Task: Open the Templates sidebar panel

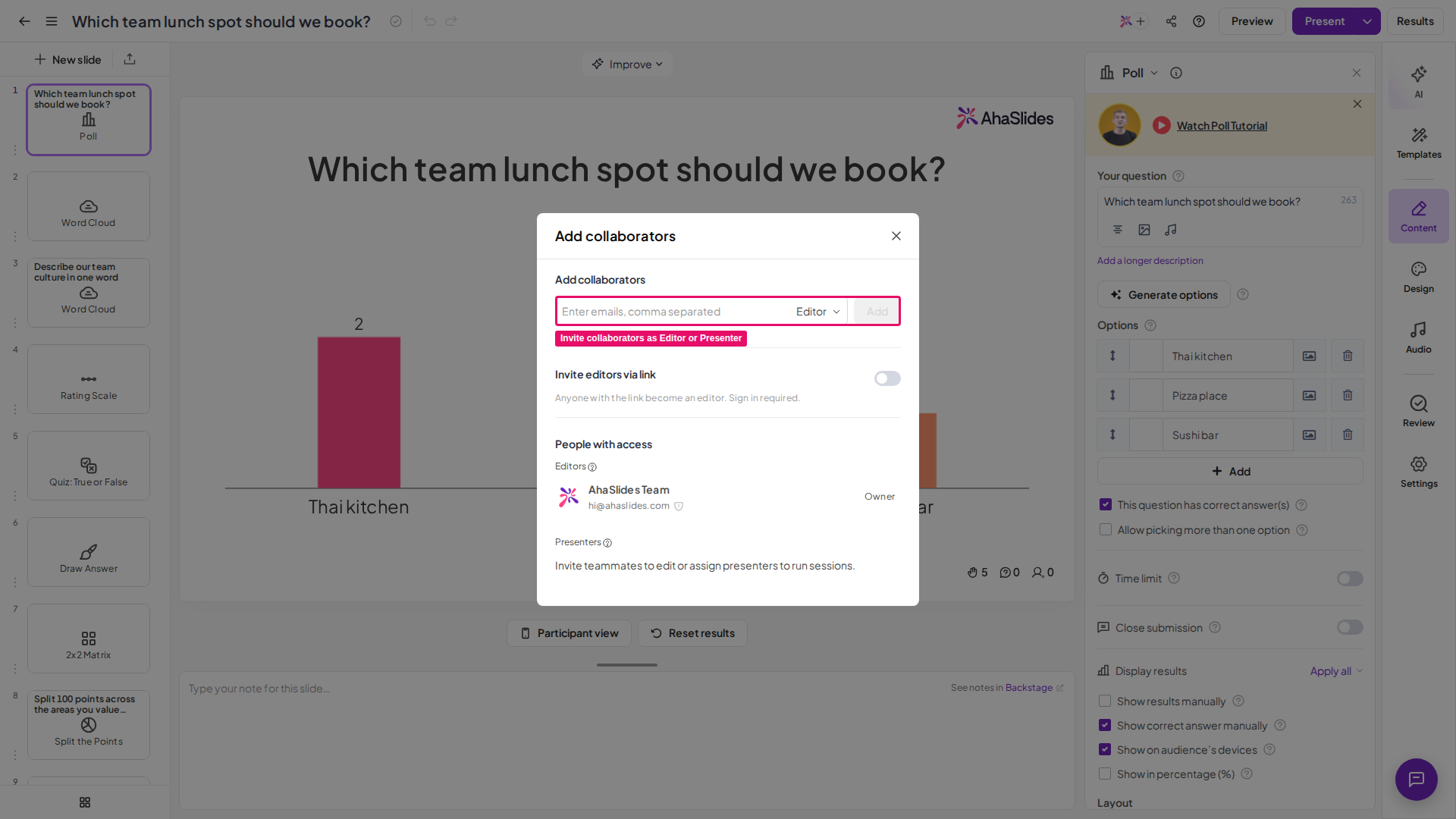Action: tap(1418, 143)
